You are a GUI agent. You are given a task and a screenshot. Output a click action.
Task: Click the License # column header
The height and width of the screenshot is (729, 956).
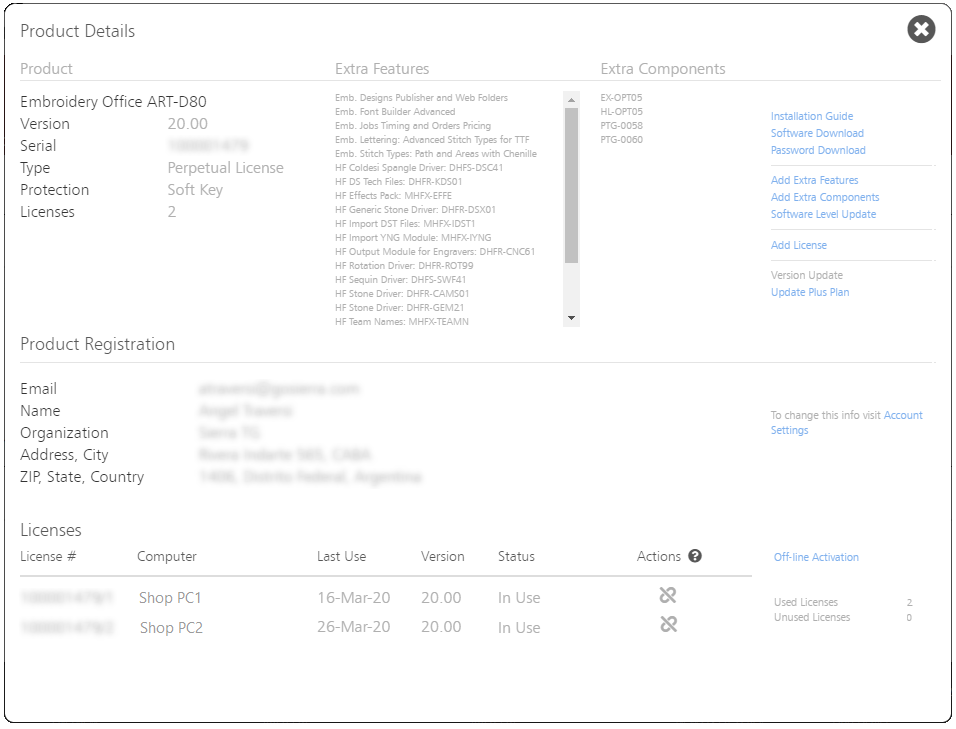pos(48,557)
